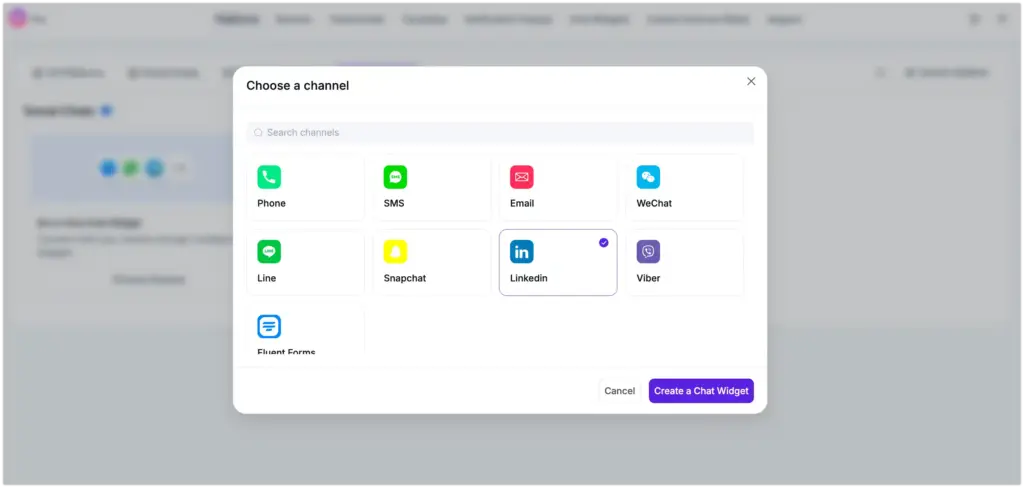Image resolution: width=1024 pixels, height=488 pixels.
Task: Click the Linkedin label text
Action: [x=529, y=278]
